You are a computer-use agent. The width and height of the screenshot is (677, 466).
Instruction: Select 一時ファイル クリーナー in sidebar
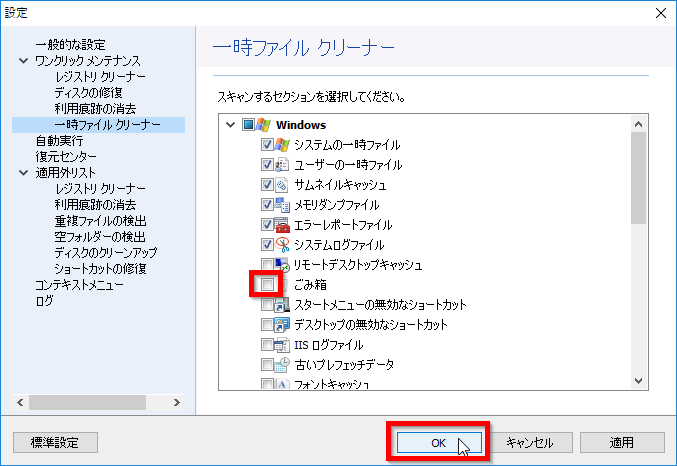pos(98,125)
